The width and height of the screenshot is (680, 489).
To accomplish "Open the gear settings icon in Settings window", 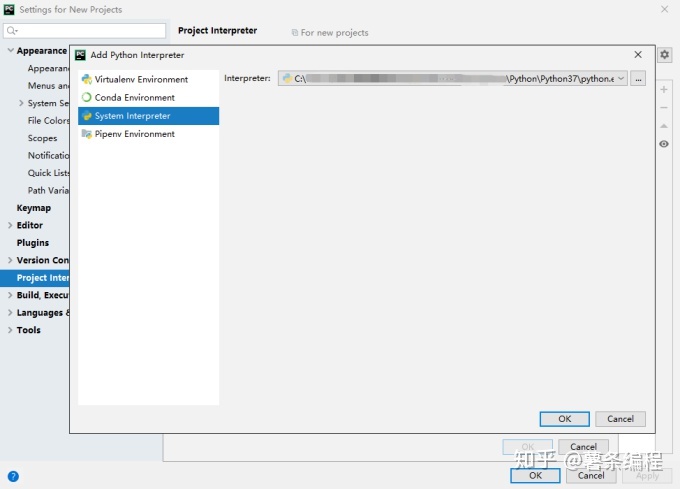I will point(664,55).
